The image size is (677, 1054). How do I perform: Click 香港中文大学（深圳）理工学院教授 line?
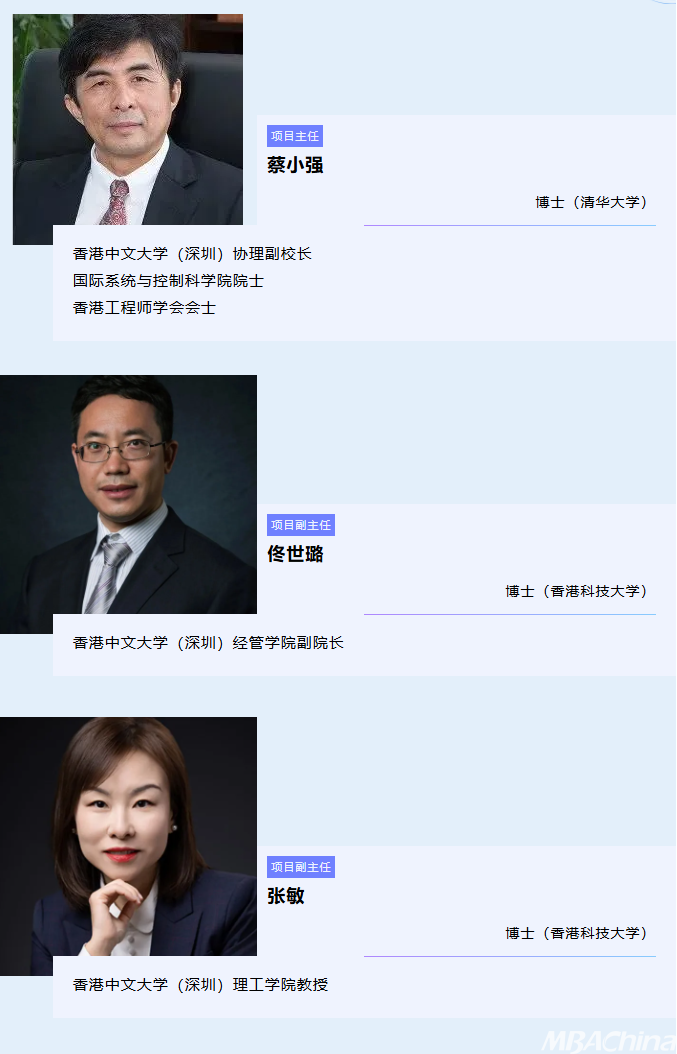pyautogui.click(x=200, y=985)
